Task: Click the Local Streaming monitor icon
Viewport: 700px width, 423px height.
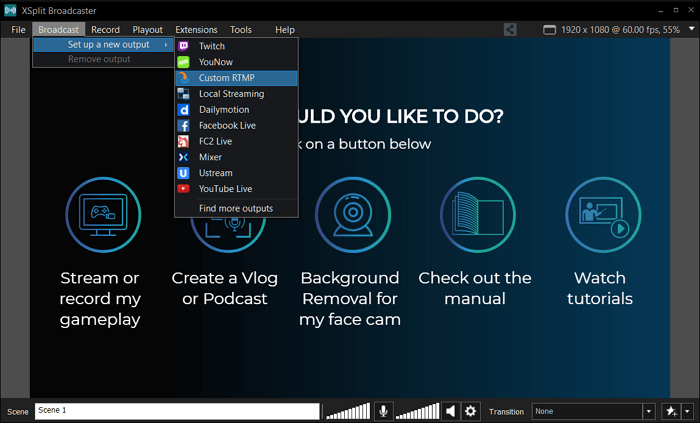Action: point(183,94)
